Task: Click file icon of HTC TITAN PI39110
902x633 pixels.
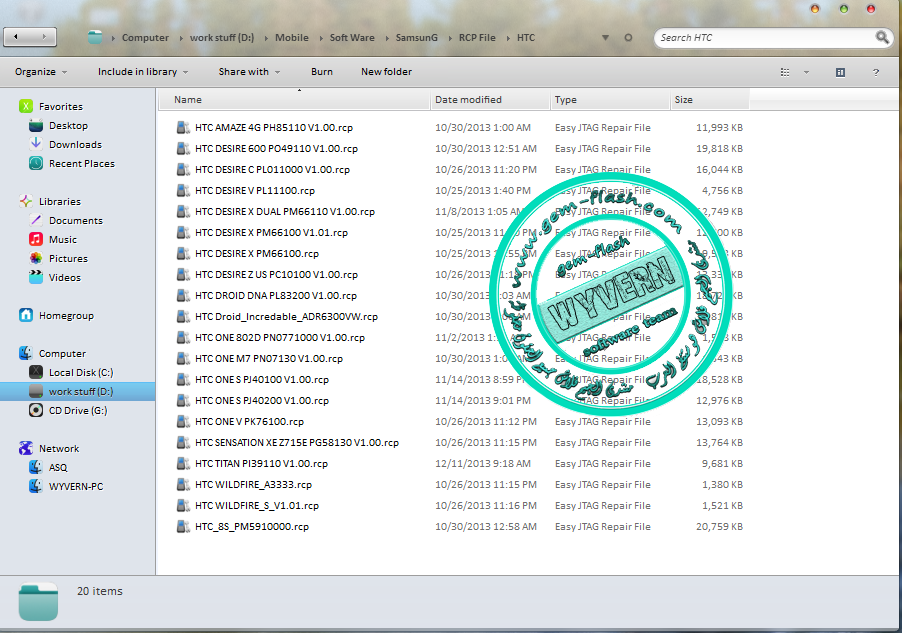Action: (x=183, y=463)
